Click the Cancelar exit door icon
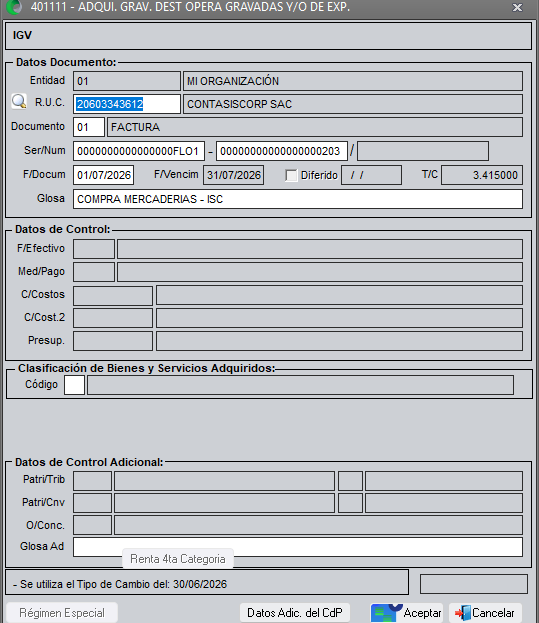 [462, 613]
